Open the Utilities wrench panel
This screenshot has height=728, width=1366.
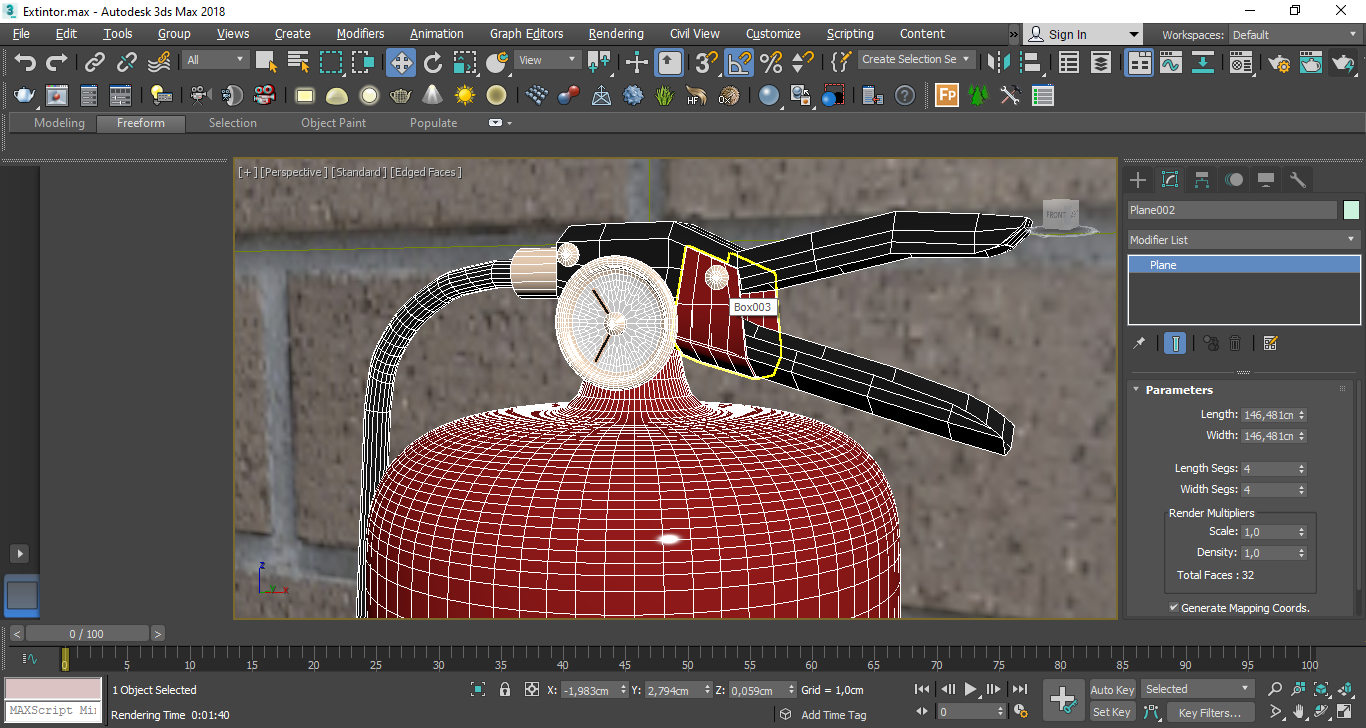point(1298,180)
